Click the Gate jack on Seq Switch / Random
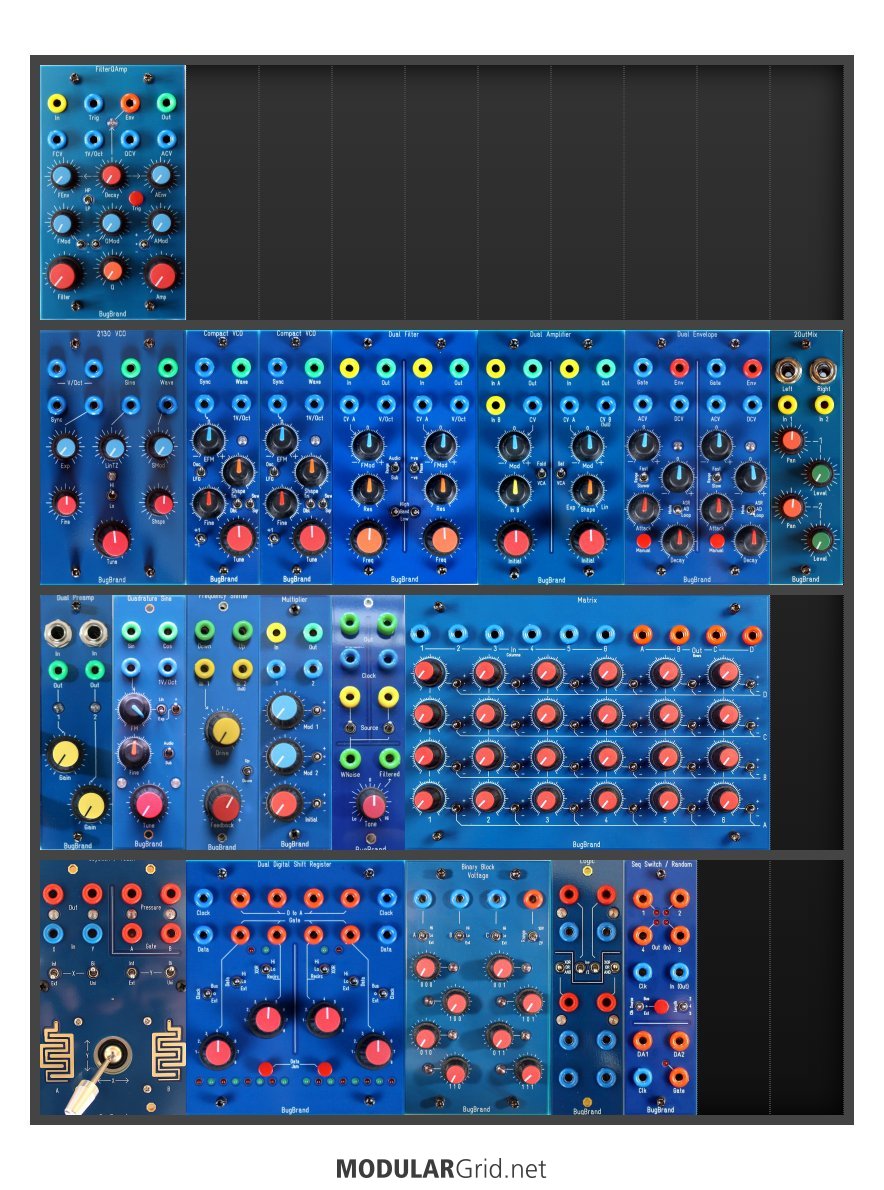Image resolution: width=884 pixels, height=1190 pixels. tap(678, 1077)
